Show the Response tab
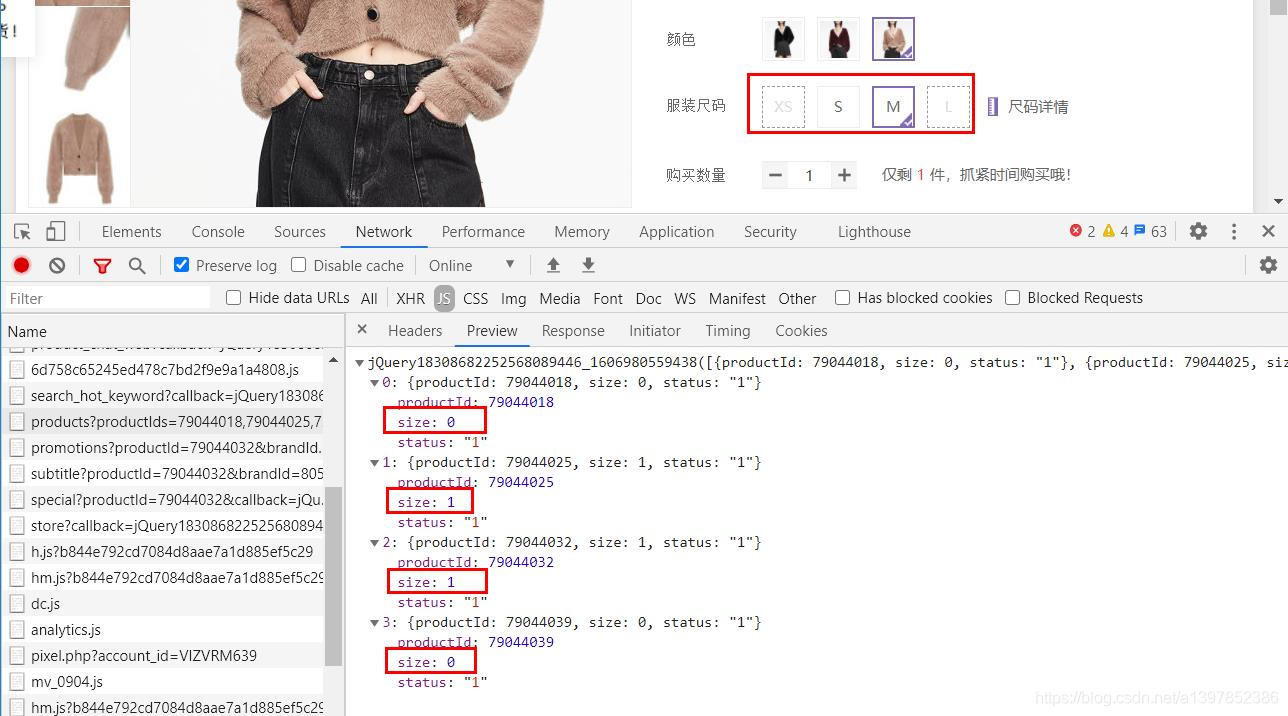This screenshot has width=1288, height=716. (x=573, y=330)
